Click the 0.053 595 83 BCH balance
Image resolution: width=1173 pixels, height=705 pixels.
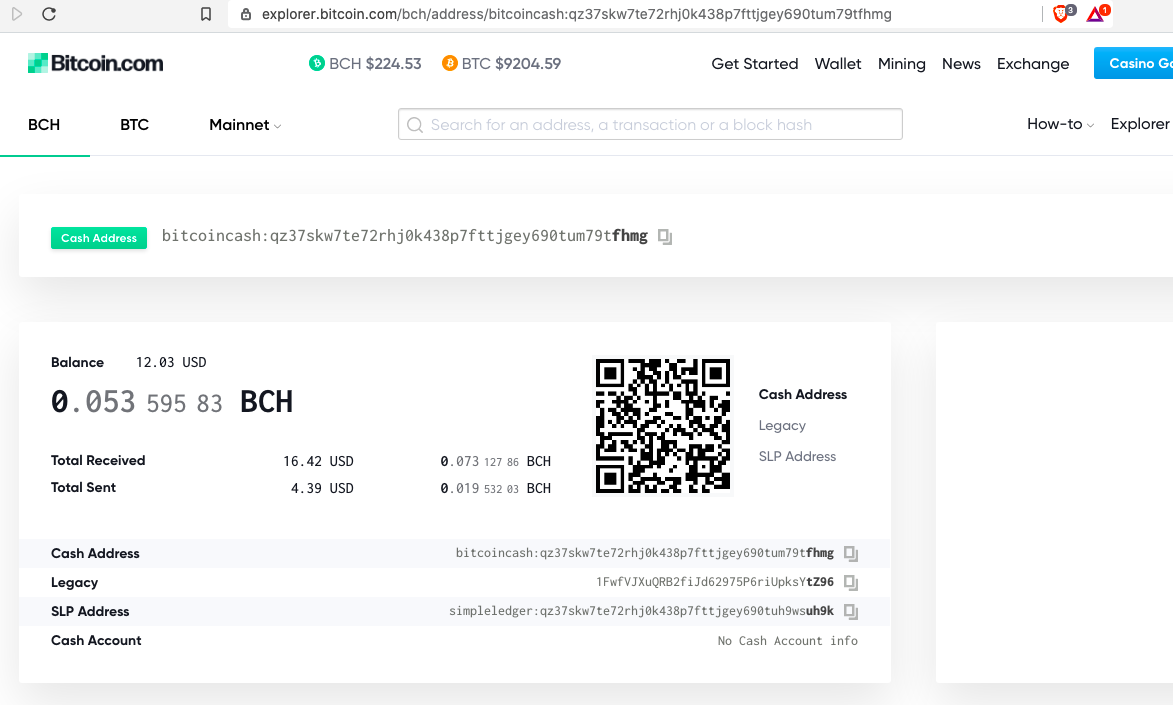171,402
